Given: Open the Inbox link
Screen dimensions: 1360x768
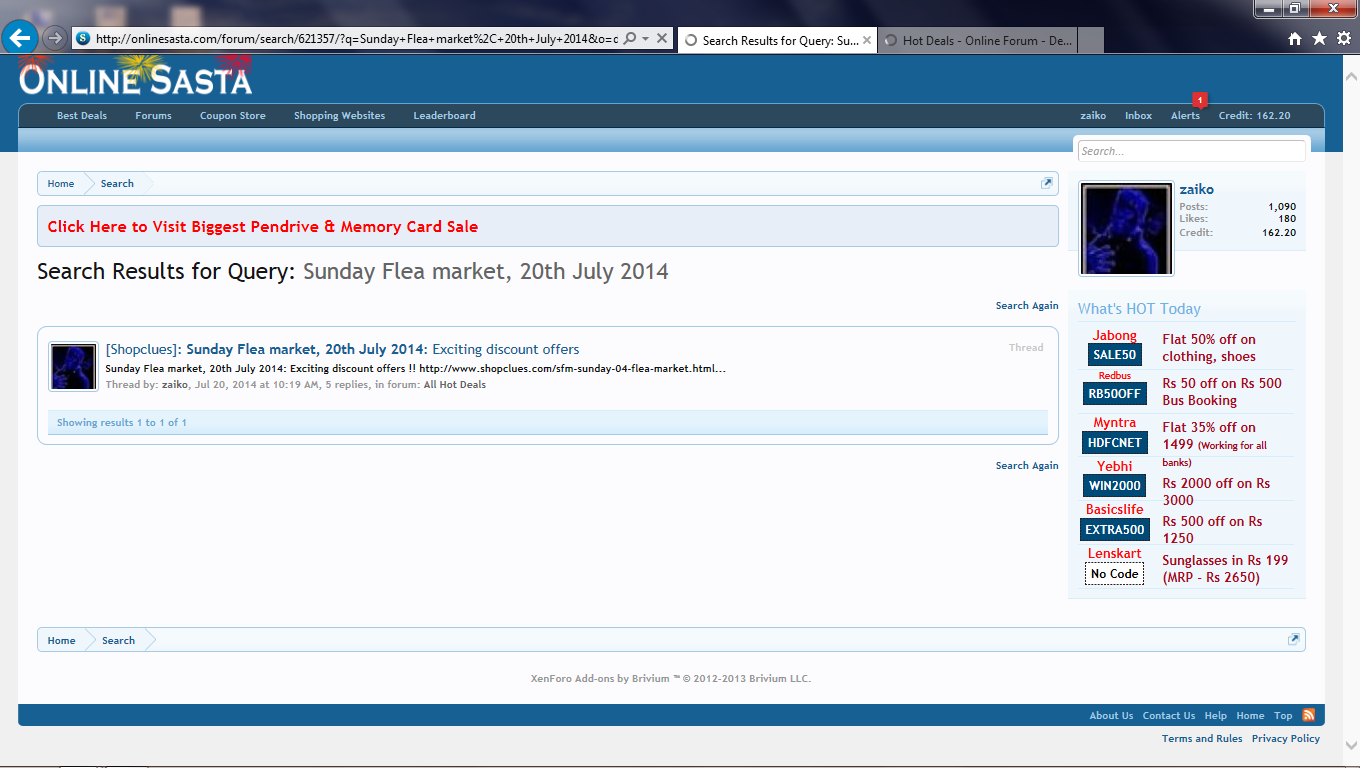Looking at the screenshot, I should [1138, 116].
